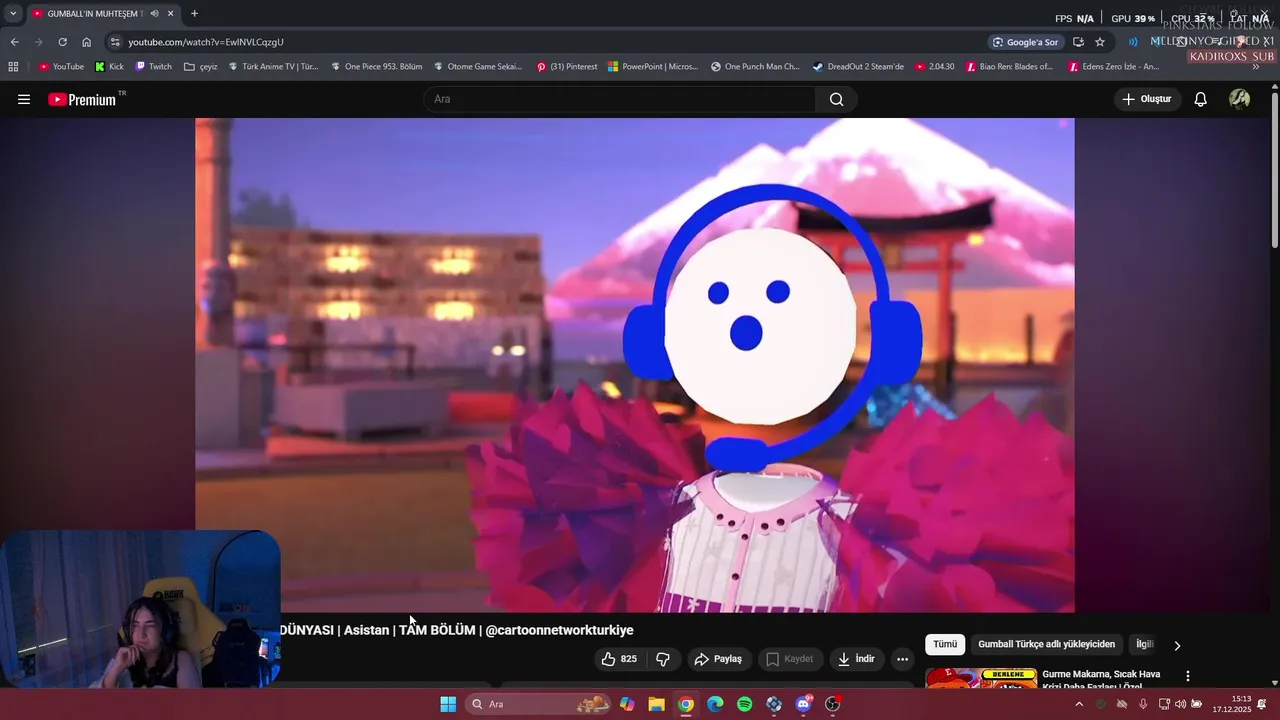This screenshot has width=1280, height=720.
Task: Open OBS Studio from taskbar
Action: [x=832, y=704]
